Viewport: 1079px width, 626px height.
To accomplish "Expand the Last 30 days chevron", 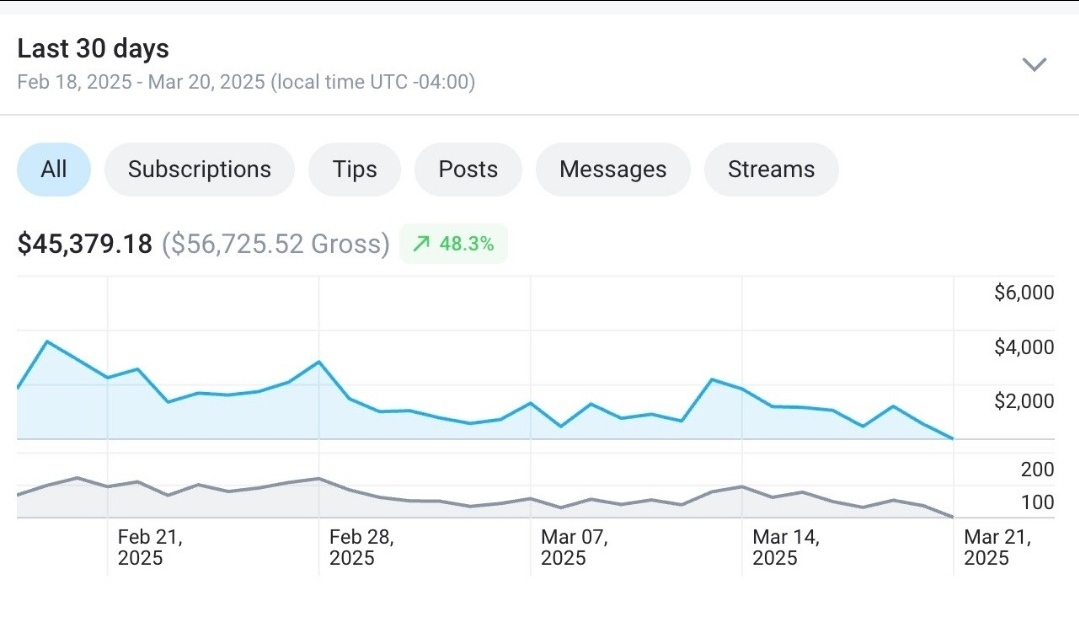I will click(1034, 65).
